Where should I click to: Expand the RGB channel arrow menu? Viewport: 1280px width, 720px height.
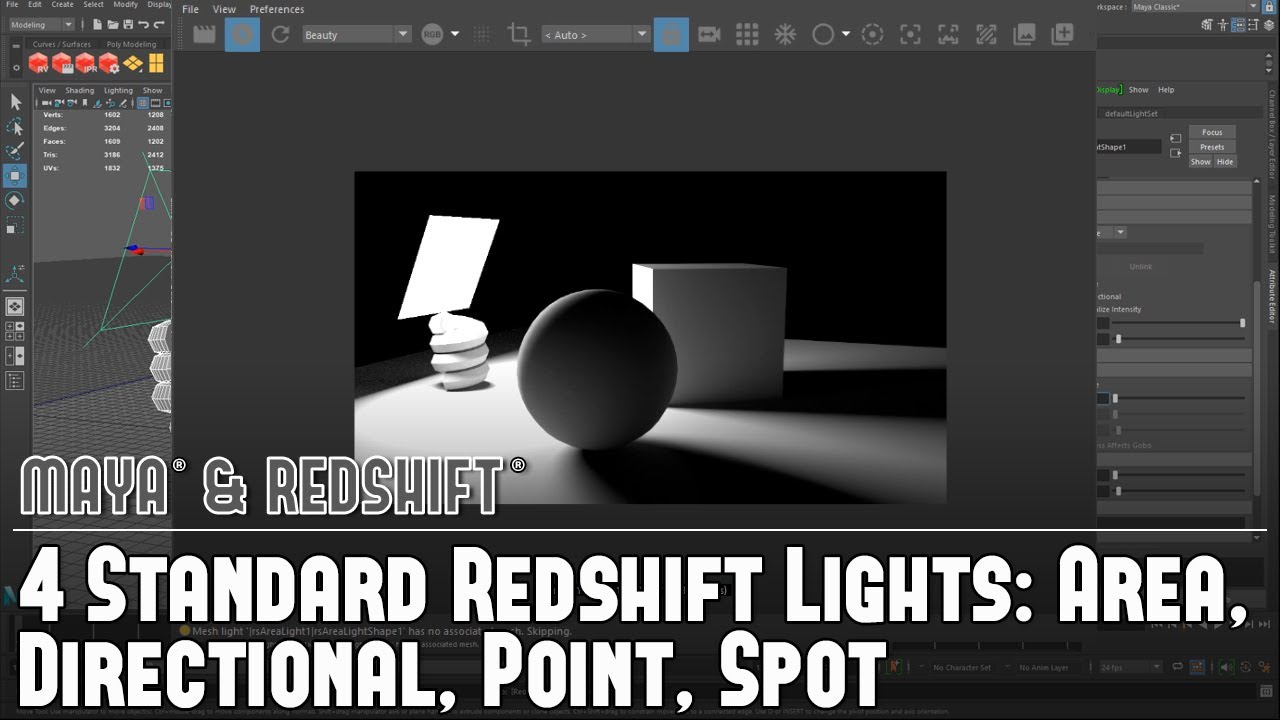(455, 34)
